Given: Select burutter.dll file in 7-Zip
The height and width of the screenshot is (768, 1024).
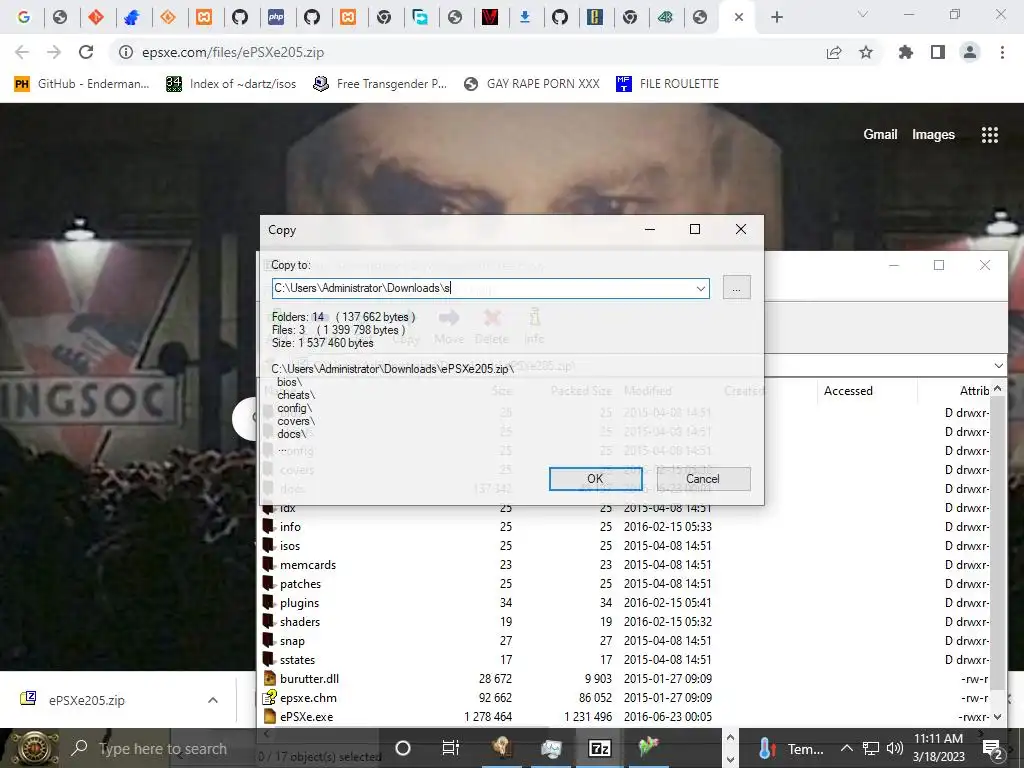Looking at the screenshot, I should (x=309, y=679).
